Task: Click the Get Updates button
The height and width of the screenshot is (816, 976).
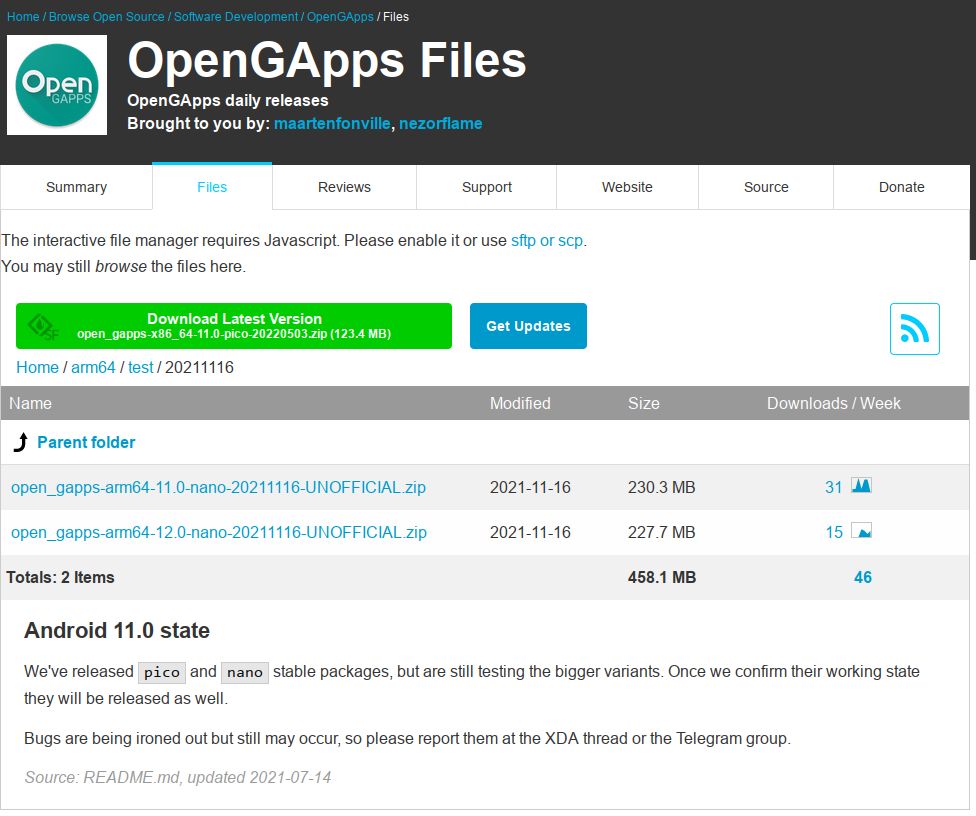Action: point(528,326)
